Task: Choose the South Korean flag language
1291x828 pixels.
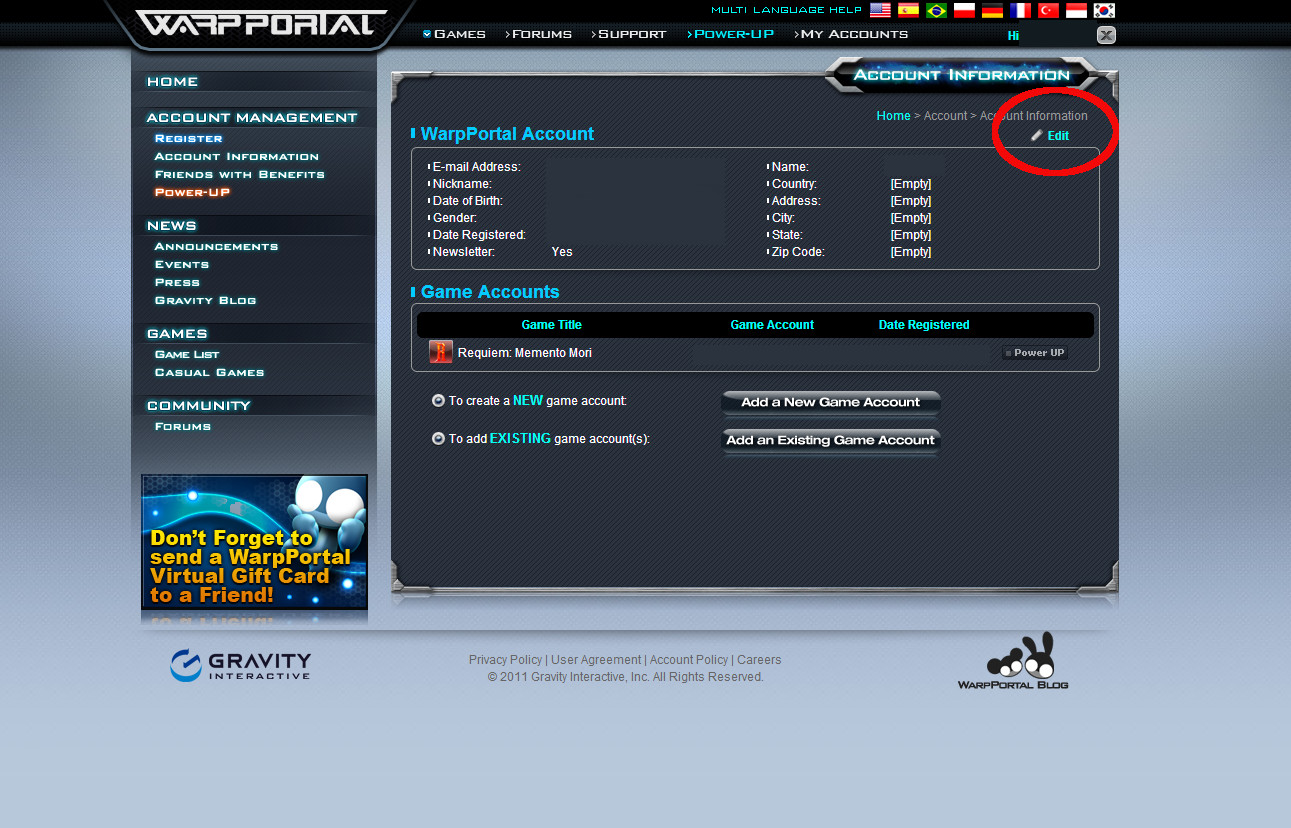Action: point(1104,10)
